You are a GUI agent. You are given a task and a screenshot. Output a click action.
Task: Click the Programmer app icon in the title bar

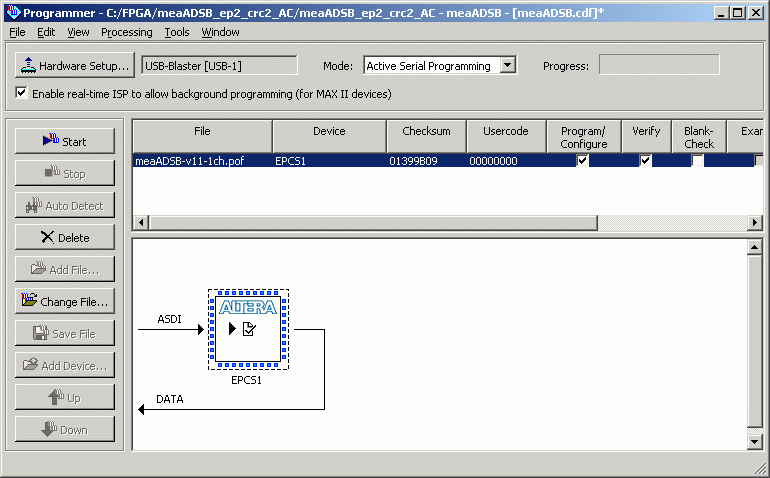click(x=14, y=12)
